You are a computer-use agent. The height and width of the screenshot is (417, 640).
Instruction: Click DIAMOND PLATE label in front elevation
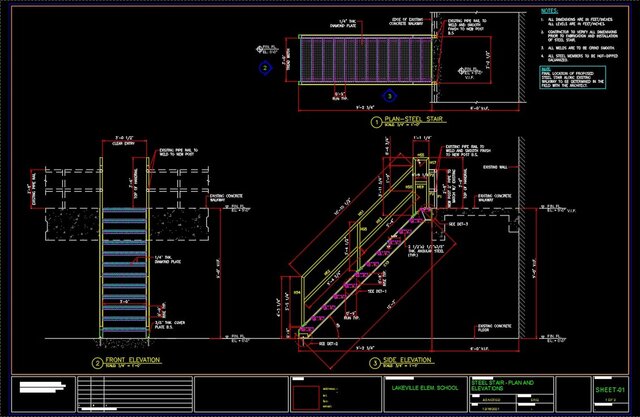[x=168, y=260]
